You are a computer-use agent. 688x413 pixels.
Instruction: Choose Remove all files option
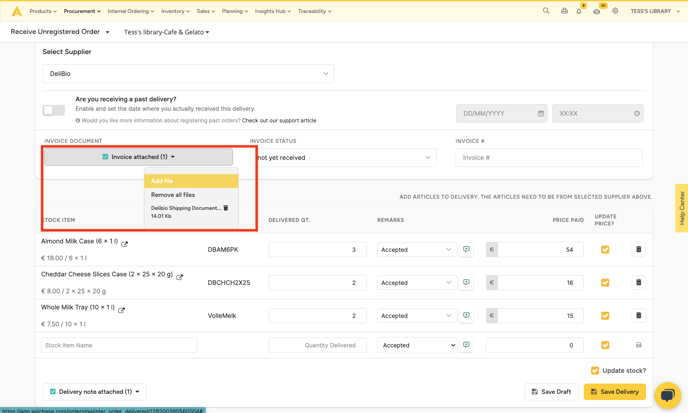(191, 194)
